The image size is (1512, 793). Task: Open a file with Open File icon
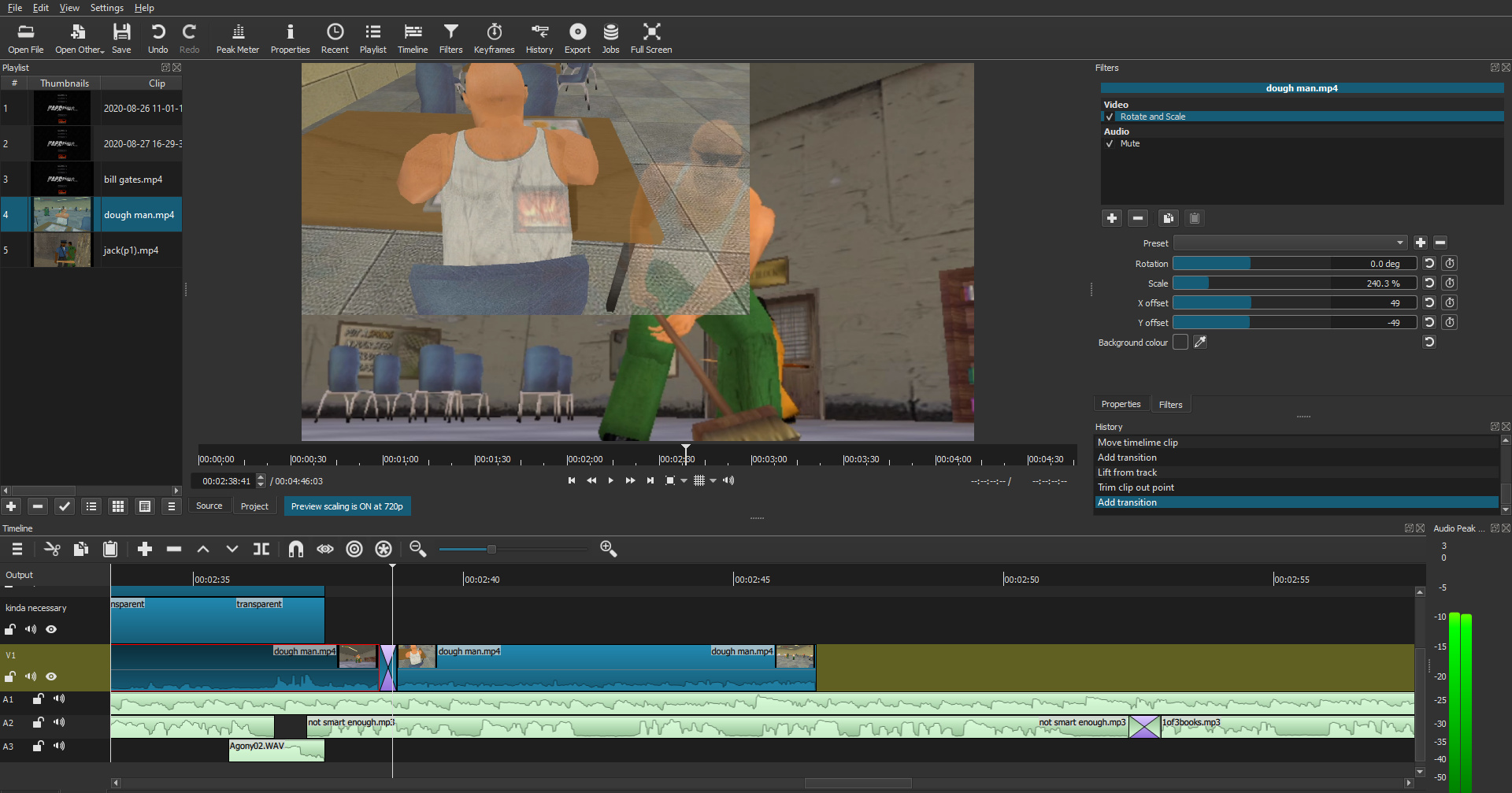[x=25, y=38]
